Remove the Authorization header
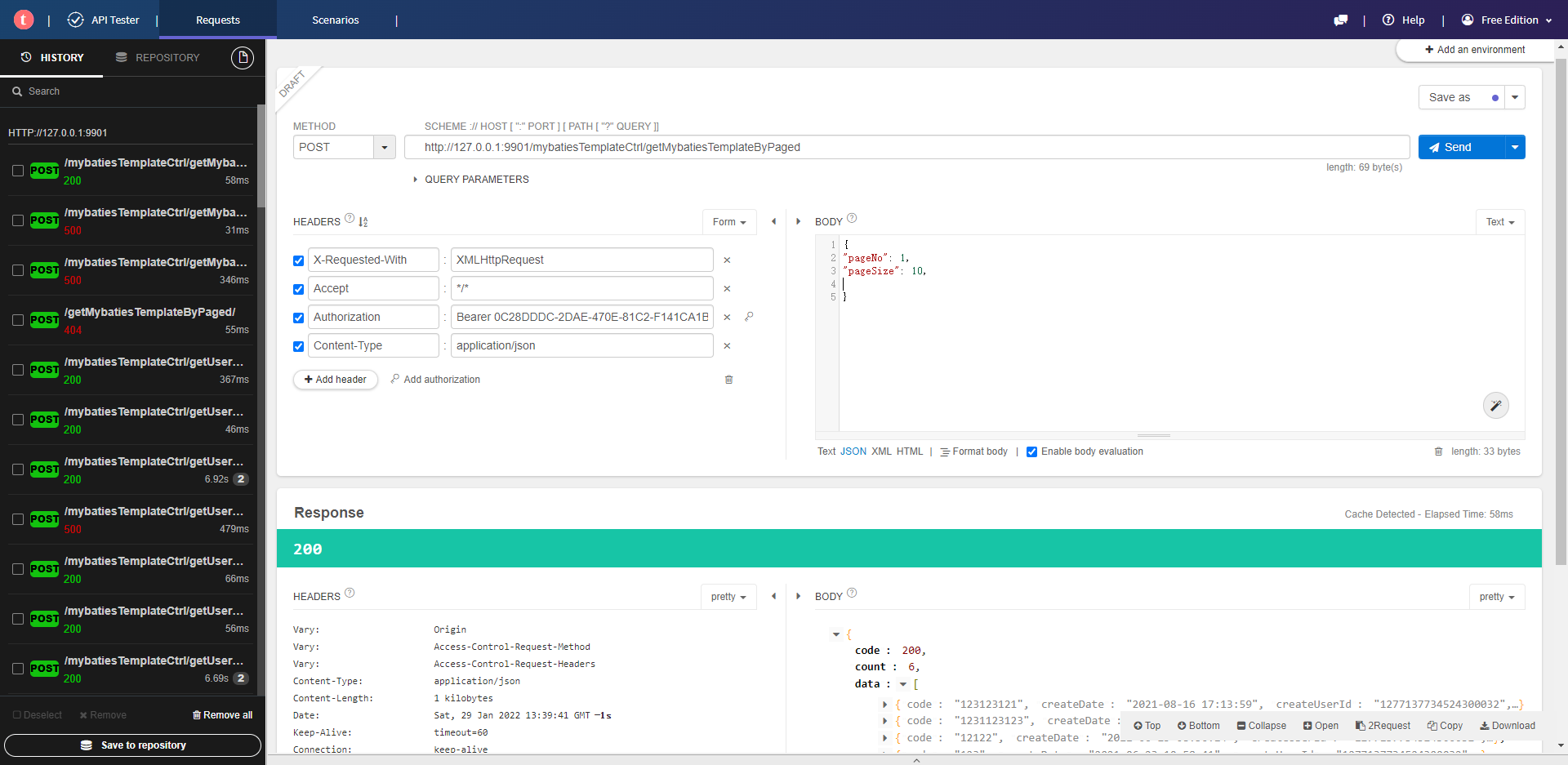Image resolution: width=1568 pixels, height=765 pixels. [x=727, y=318]
